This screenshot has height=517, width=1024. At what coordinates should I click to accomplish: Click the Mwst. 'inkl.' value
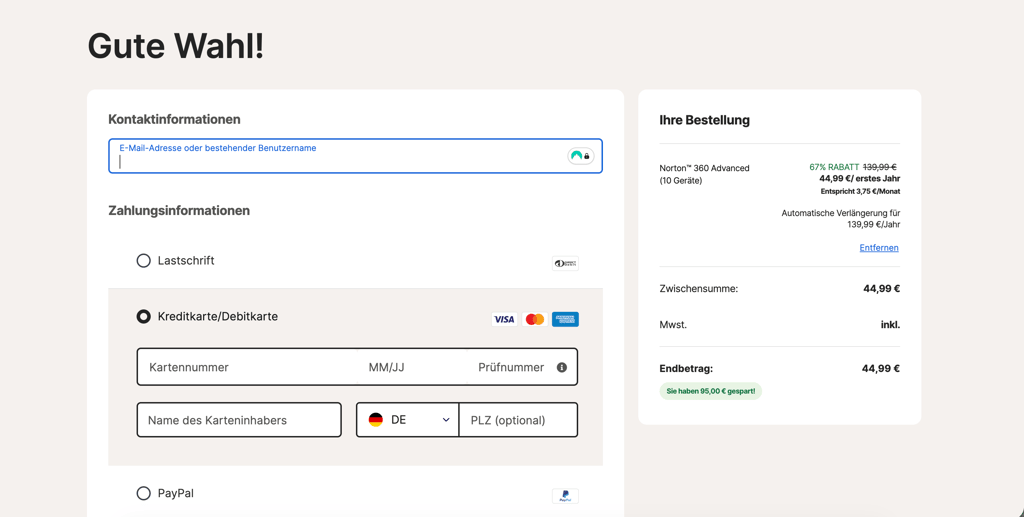click(890, 324)
